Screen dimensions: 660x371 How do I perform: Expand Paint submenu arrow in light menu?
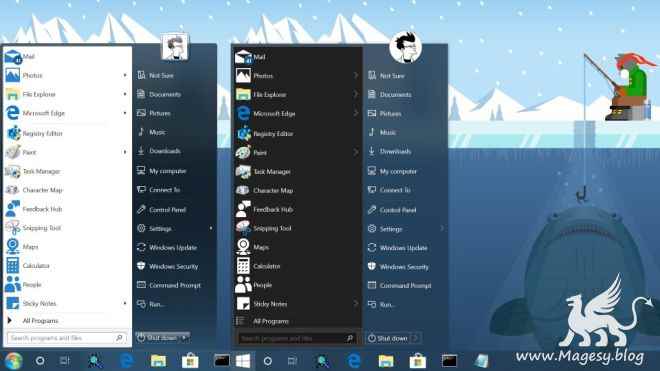click(125, 152)
